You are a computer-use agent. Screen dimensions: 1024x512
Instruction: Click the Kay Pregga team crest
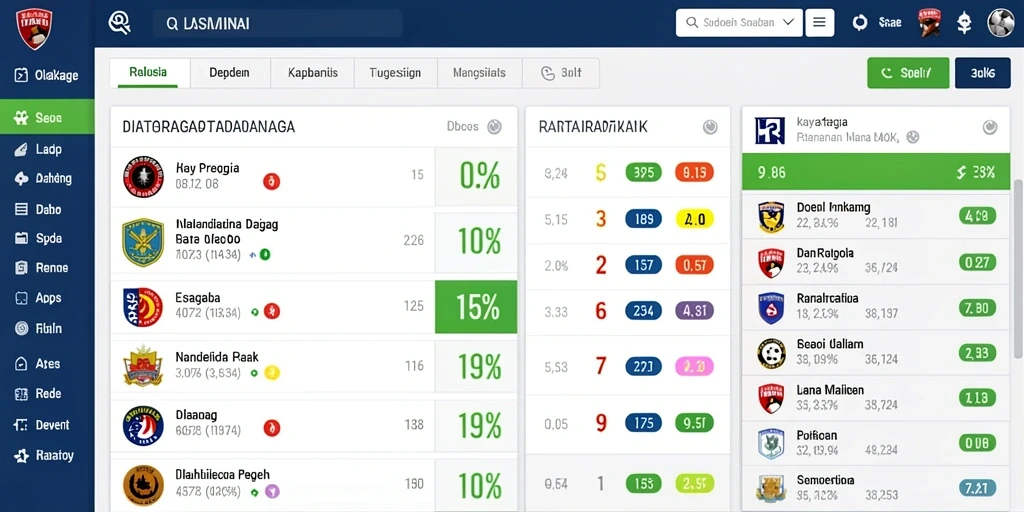point(143,177)
